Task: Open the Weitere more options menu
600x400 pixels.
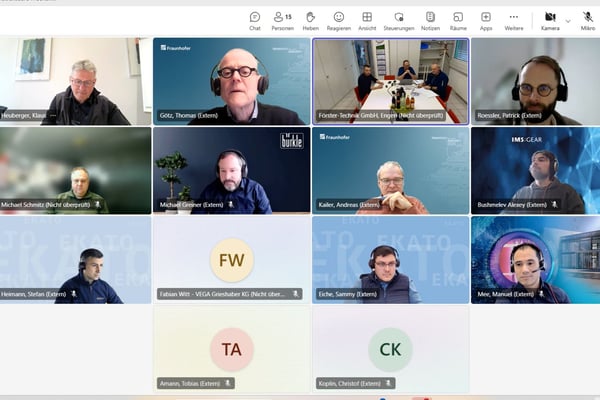Action: tap(514, 20)
